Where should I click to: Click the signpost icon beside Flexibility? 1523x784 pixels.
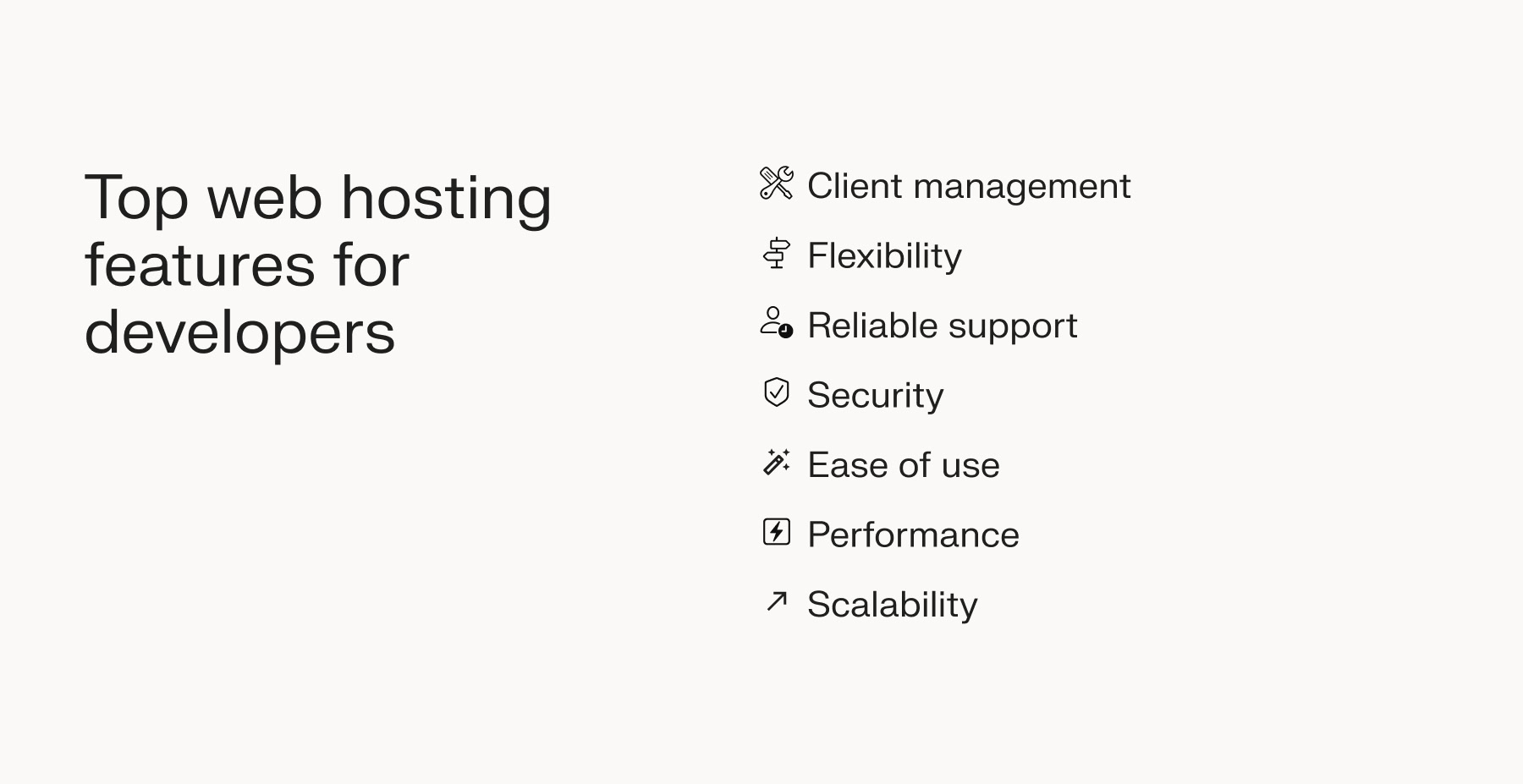pos(776,254)
